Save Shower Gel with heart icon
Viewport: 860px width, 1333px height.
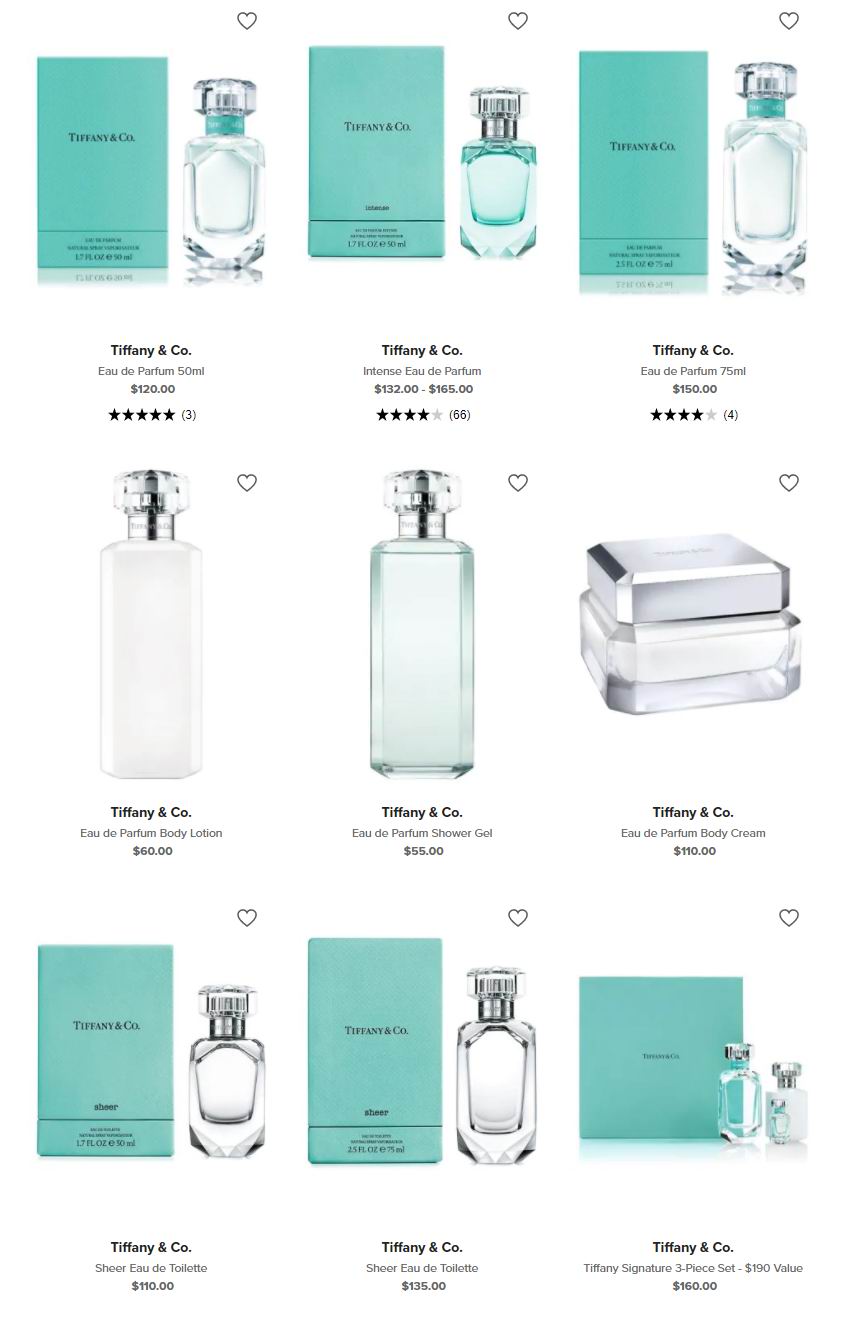[518, 483]
